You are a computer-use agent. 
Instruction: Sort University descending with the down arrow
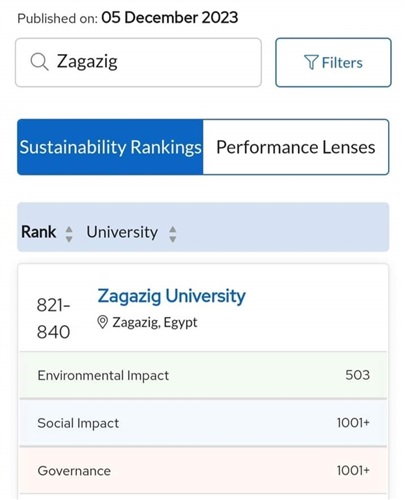172,239
